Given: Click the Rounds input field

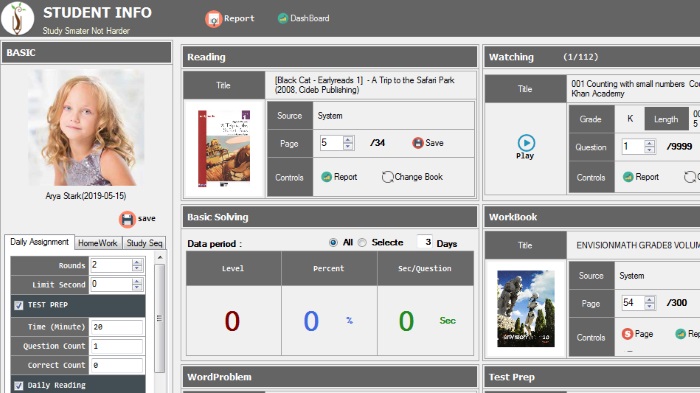Looking at the screenshot, I should pos(111,265).
